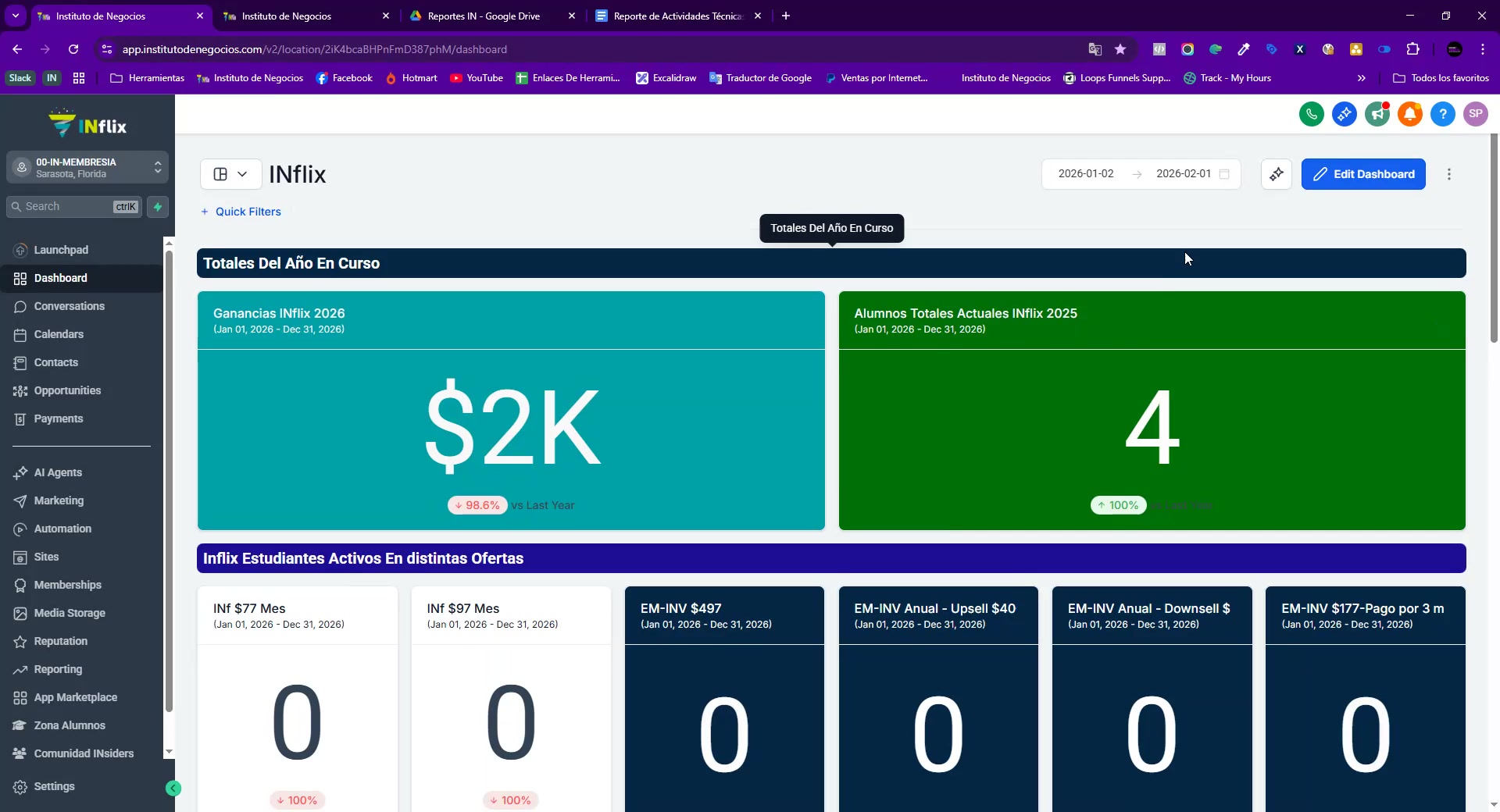Open the Ganancias INflix 2026 card
The width and height of the screenshot is (1500, 812).
(x=511, y=411)
